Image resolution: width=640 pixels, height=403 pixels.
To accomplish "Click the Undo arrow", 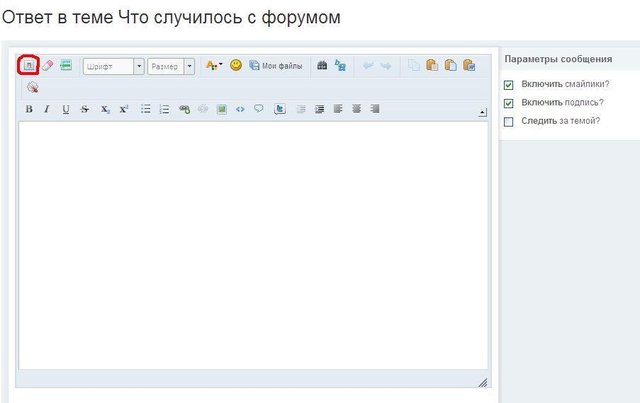I will point(368,65).
